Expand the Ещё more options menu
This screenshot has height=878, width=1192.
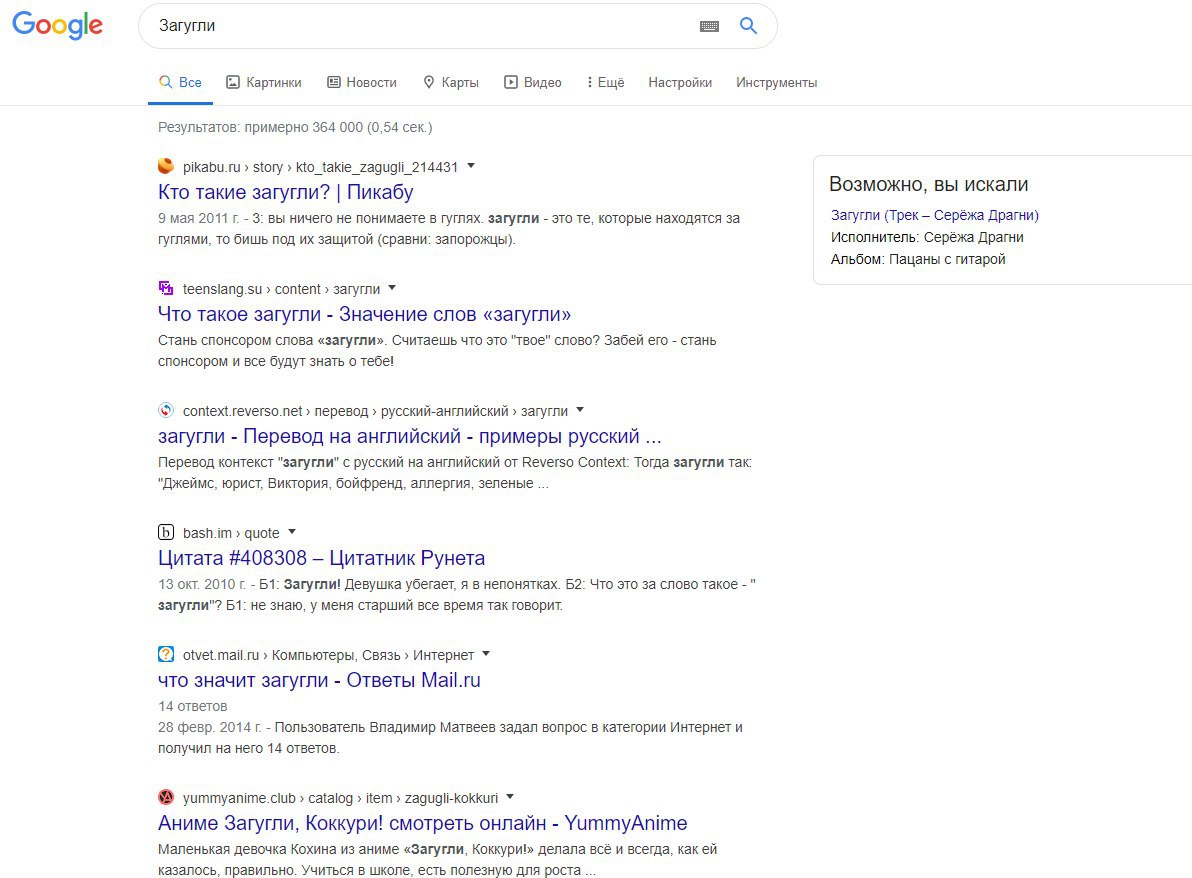pyautogui.click(x=605, y=82)
